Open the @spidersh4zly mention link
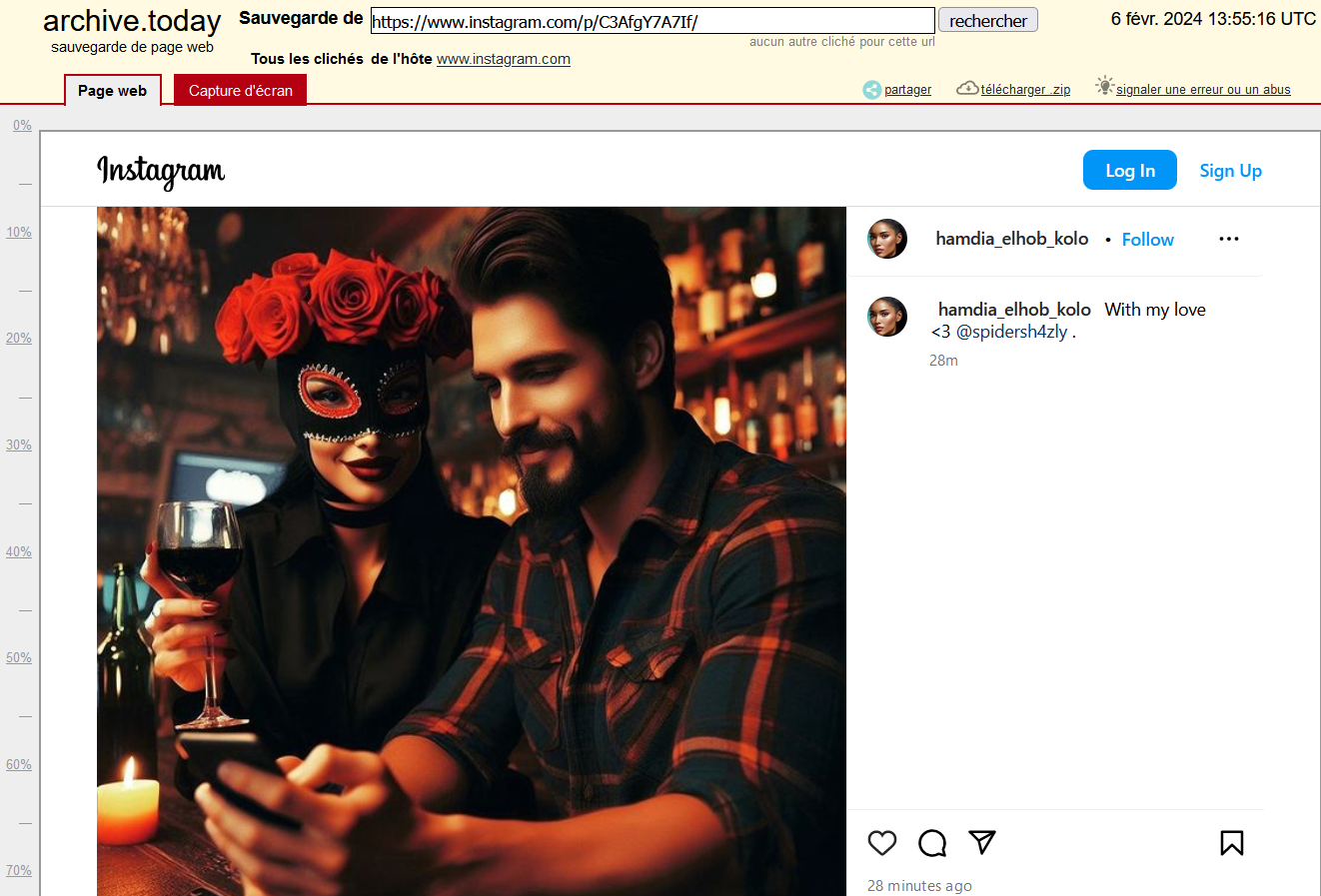This screenshot has width=1321, height=896. point(1011,332)
